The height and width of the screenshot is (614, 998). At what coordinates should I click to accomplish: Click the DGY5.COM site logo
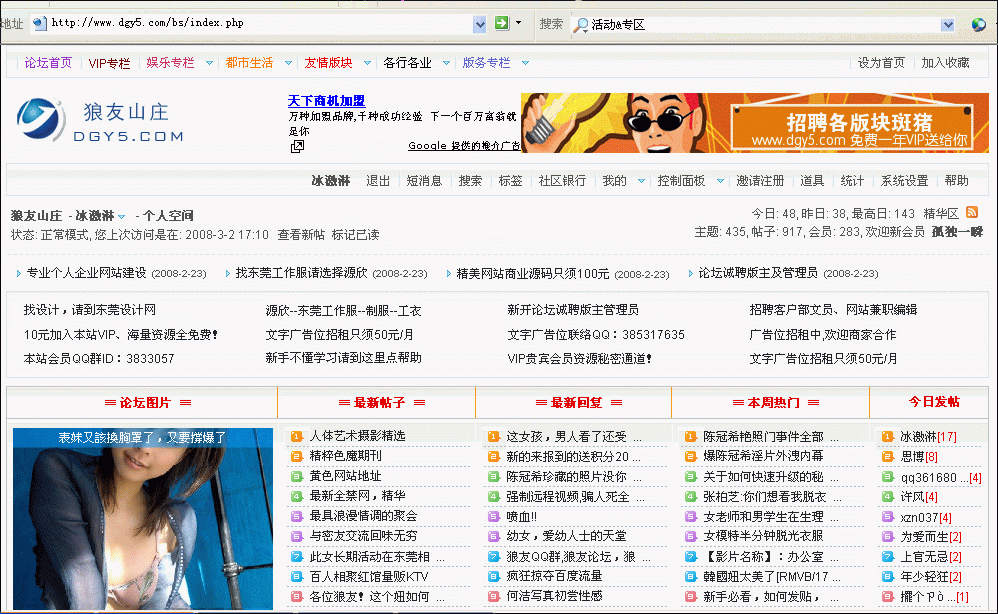pyautogui.click(x=101, y=122)
